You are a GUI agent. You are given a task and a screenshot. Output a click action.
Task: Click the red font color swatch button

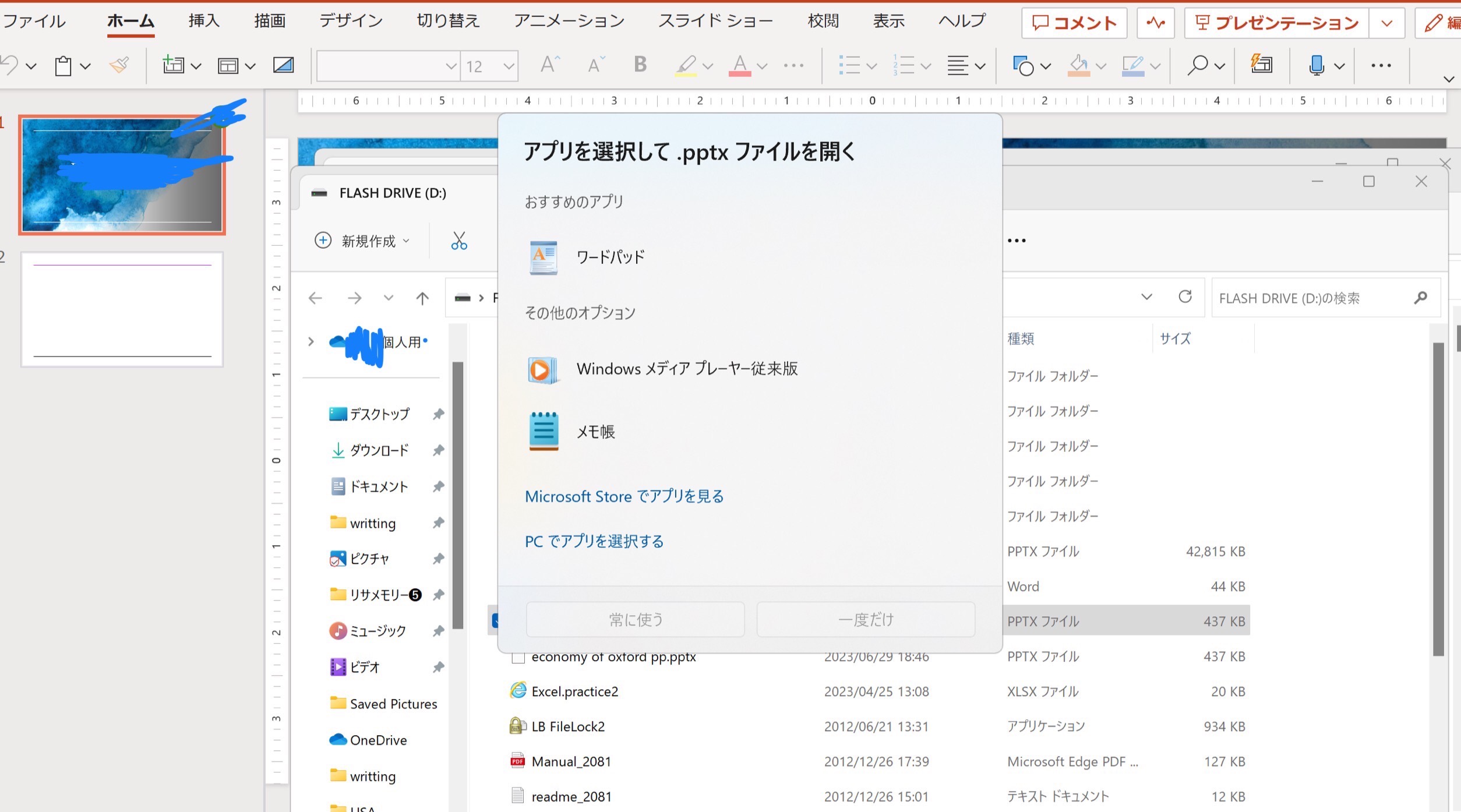739,65
